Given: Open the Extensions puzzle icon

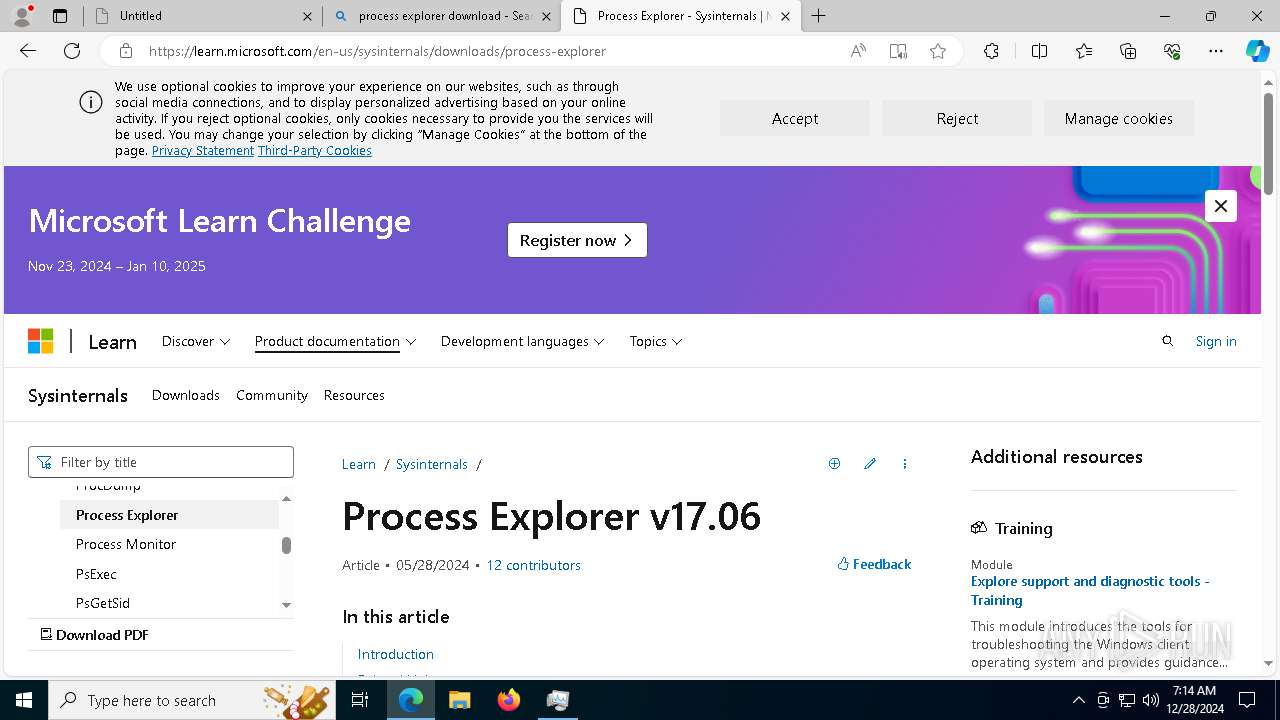Looking at the screenshot, I should point(991,51).
